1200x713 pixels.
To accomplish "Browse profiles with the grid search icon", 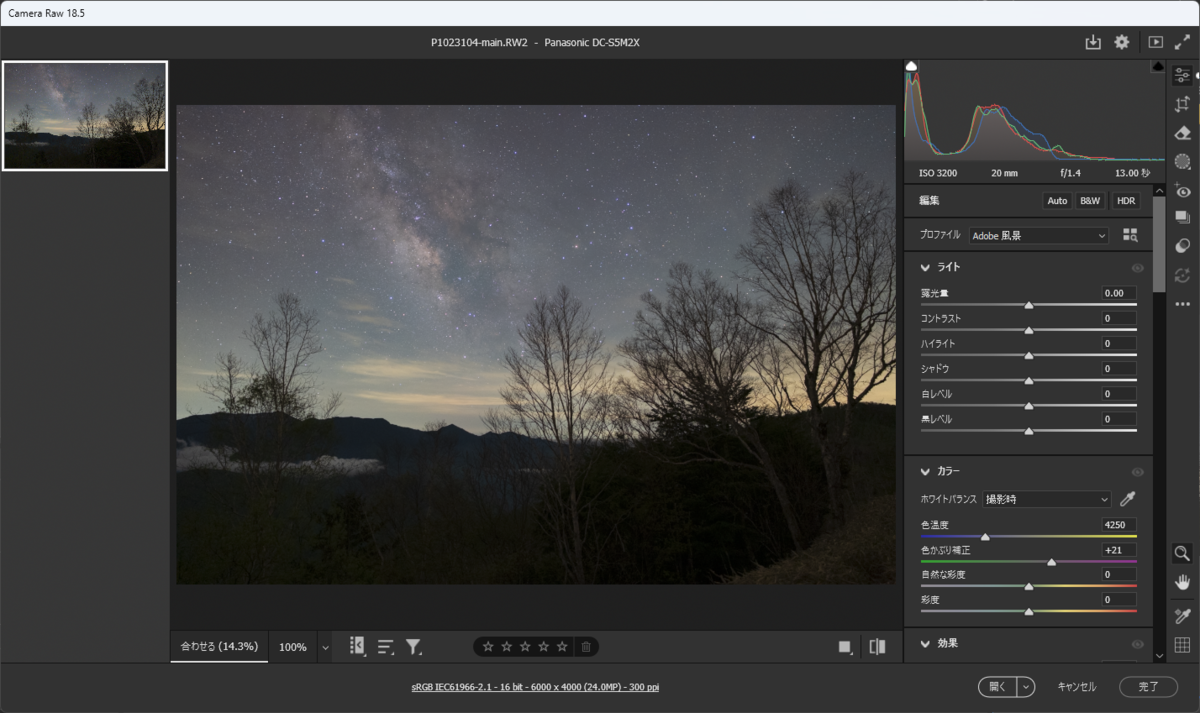I will coord(1130,235).
